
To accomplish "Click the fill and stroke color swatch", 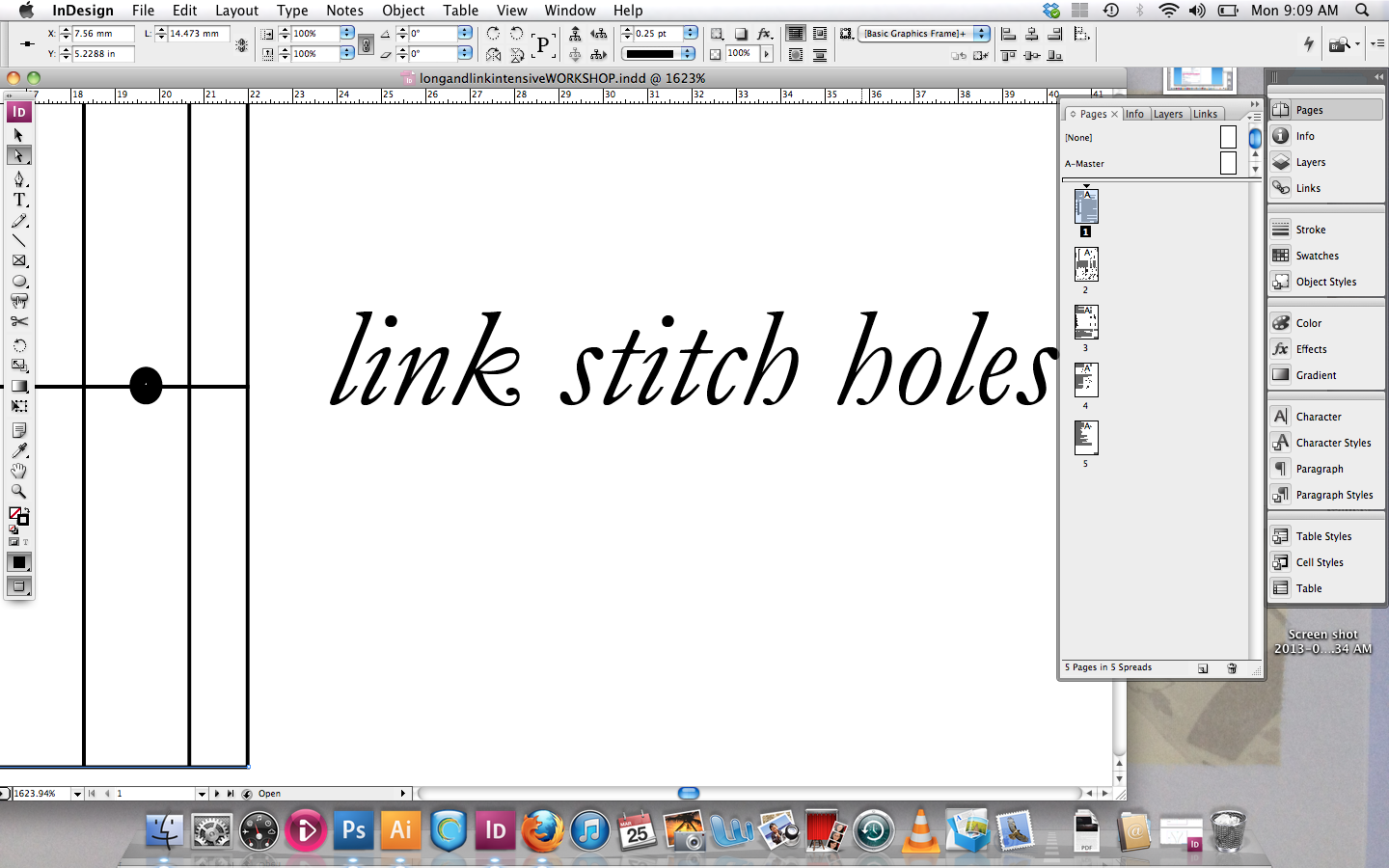I will point(18,517).
